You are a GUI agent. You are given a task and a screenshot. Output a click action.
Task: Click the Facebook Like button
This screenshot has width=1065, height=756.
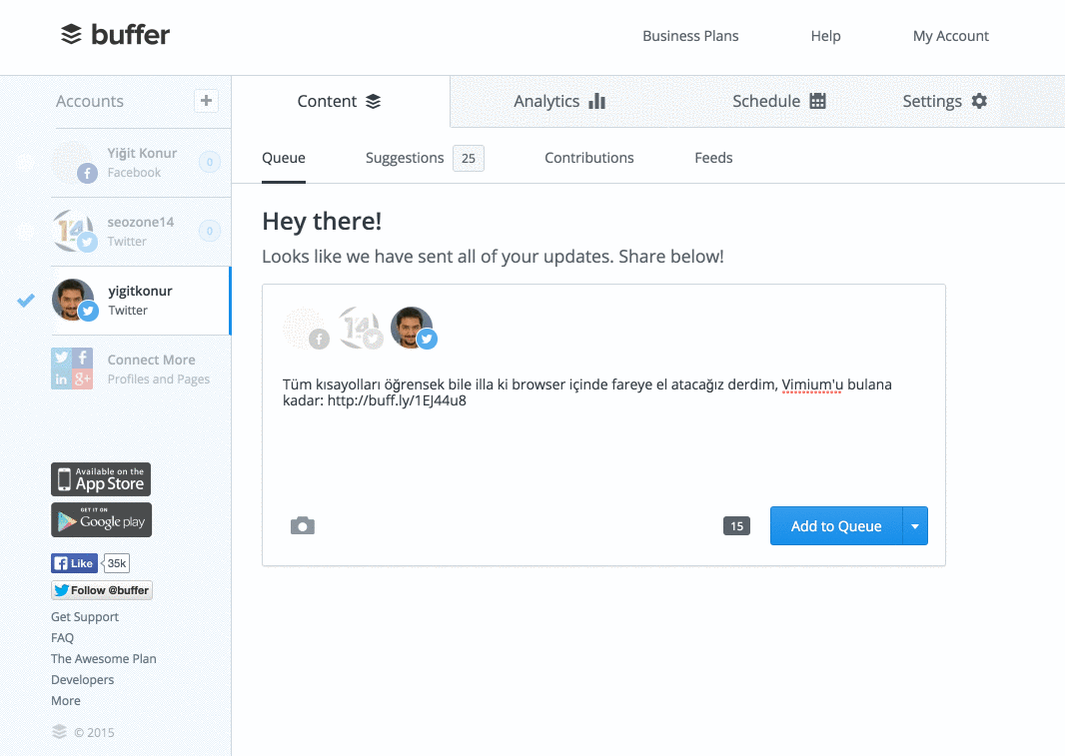tap(74, 563)
